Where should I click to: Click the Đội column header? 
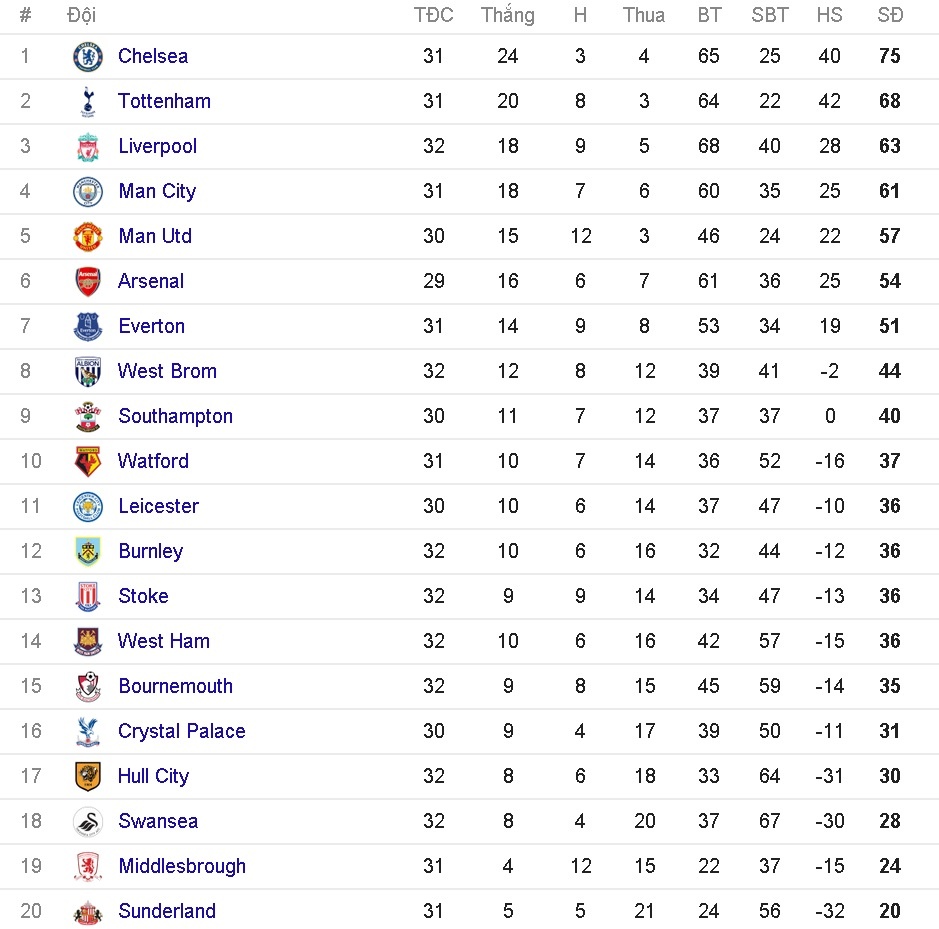click(81, 15)
